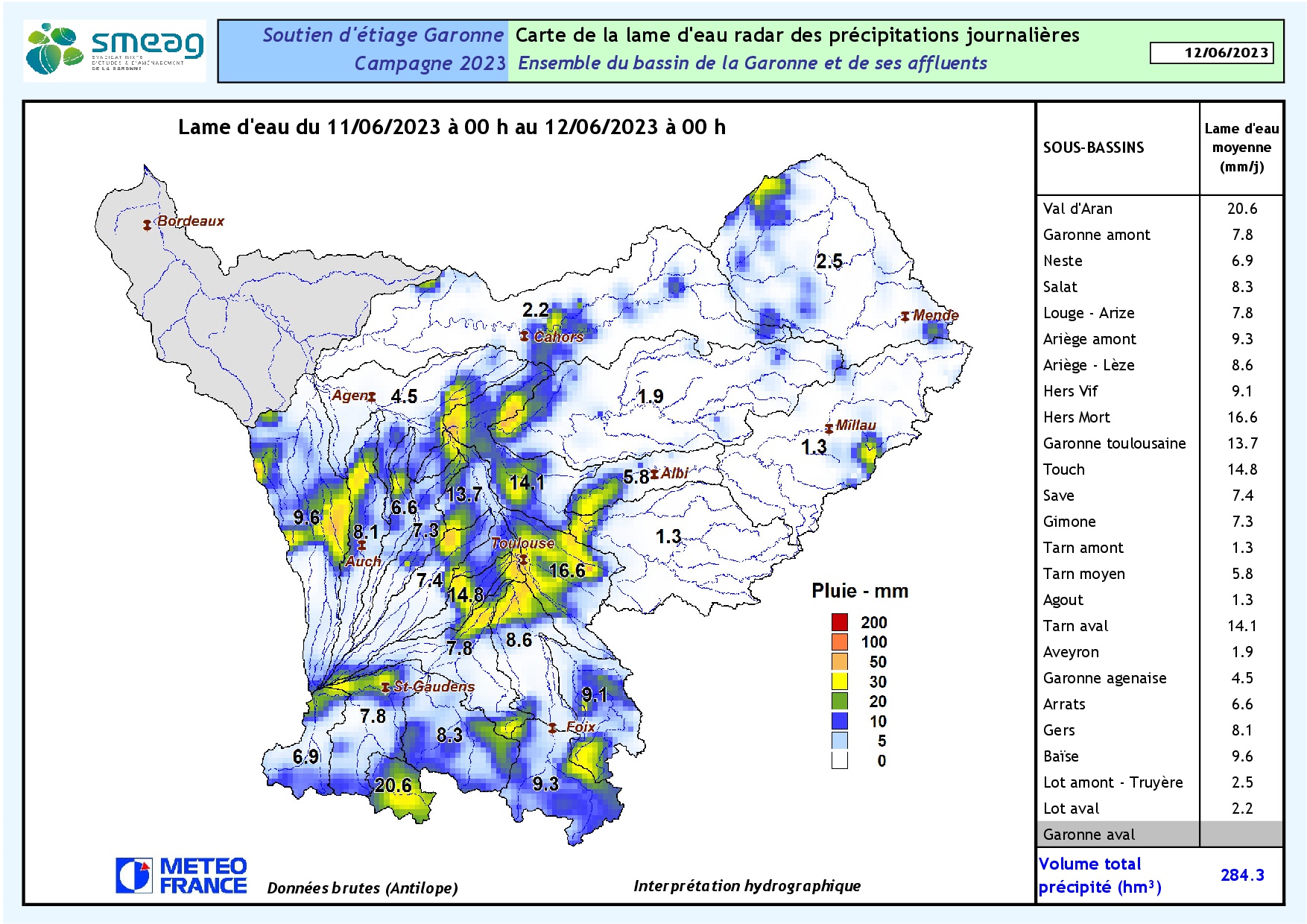The height and width of the screenshot is (924, 1307).
Task: Click the Foix city pin marker
Action: [x=552, y=728]
